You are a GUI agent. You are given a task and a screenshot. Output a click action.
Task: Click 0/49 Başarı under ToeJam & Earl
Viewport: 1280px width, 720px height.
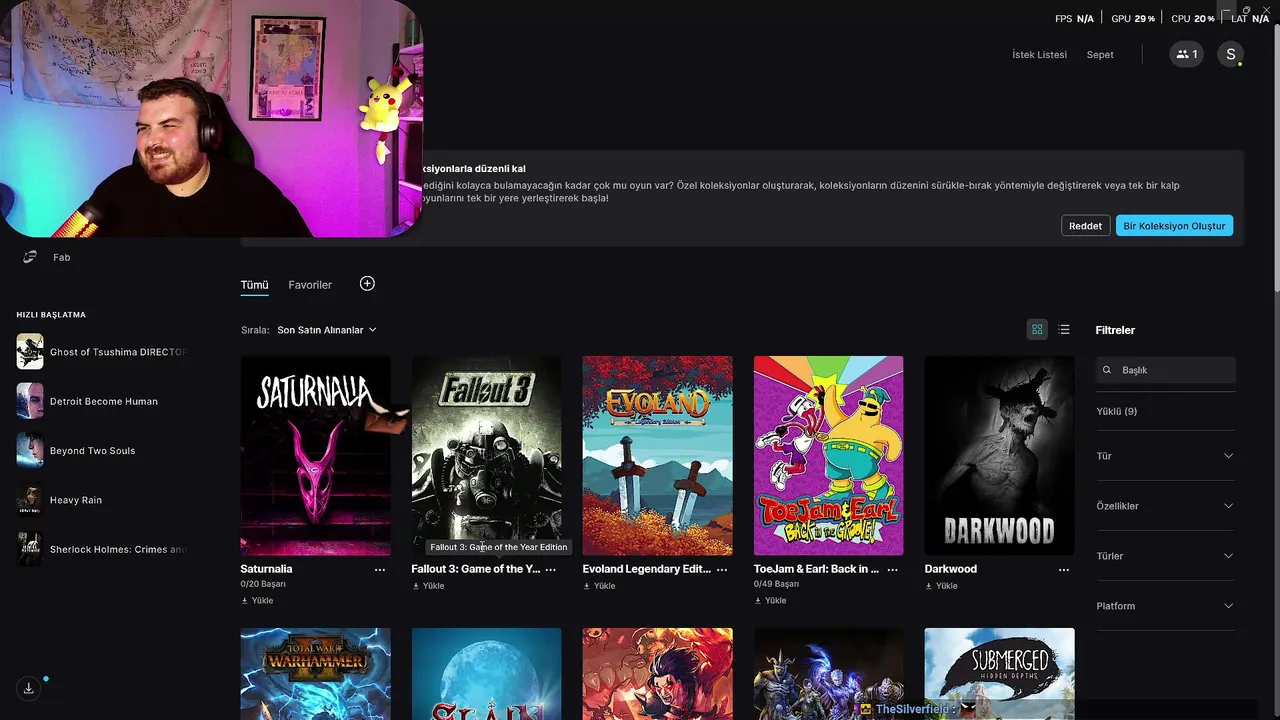coord(776,584)
